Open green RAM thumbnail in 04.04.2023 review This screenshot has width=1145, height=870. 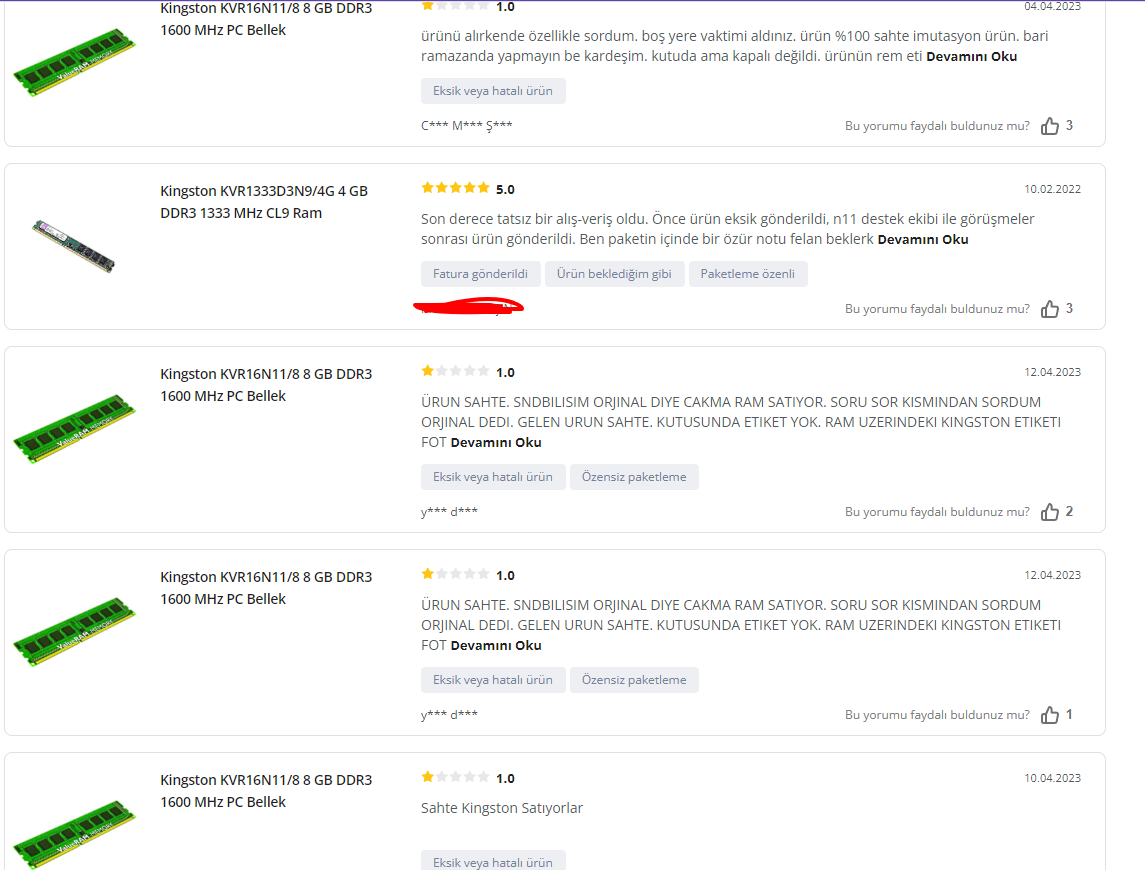74,61
